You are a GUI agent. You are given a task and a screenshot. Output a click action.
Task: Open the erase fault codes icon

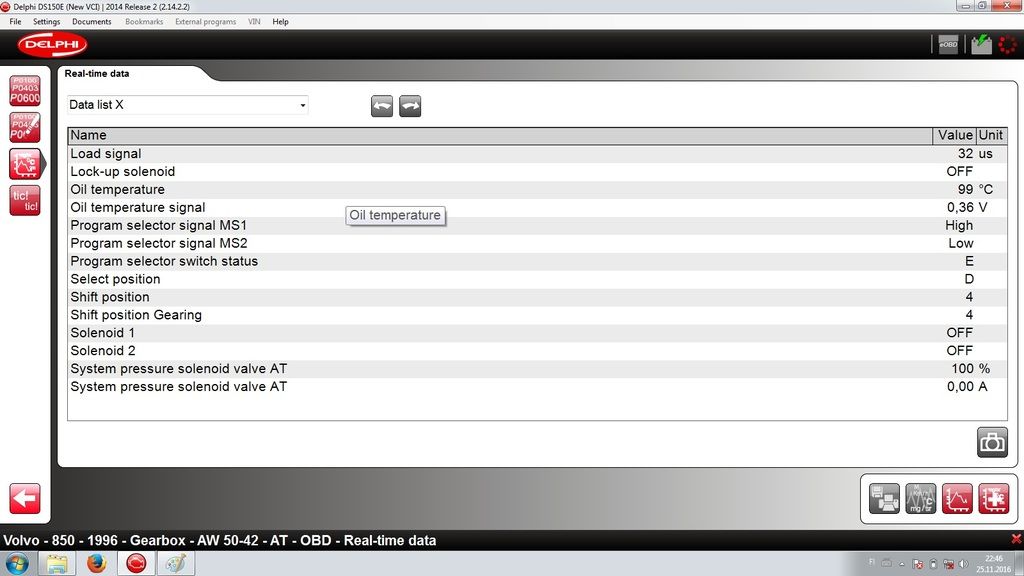(25, 127)
